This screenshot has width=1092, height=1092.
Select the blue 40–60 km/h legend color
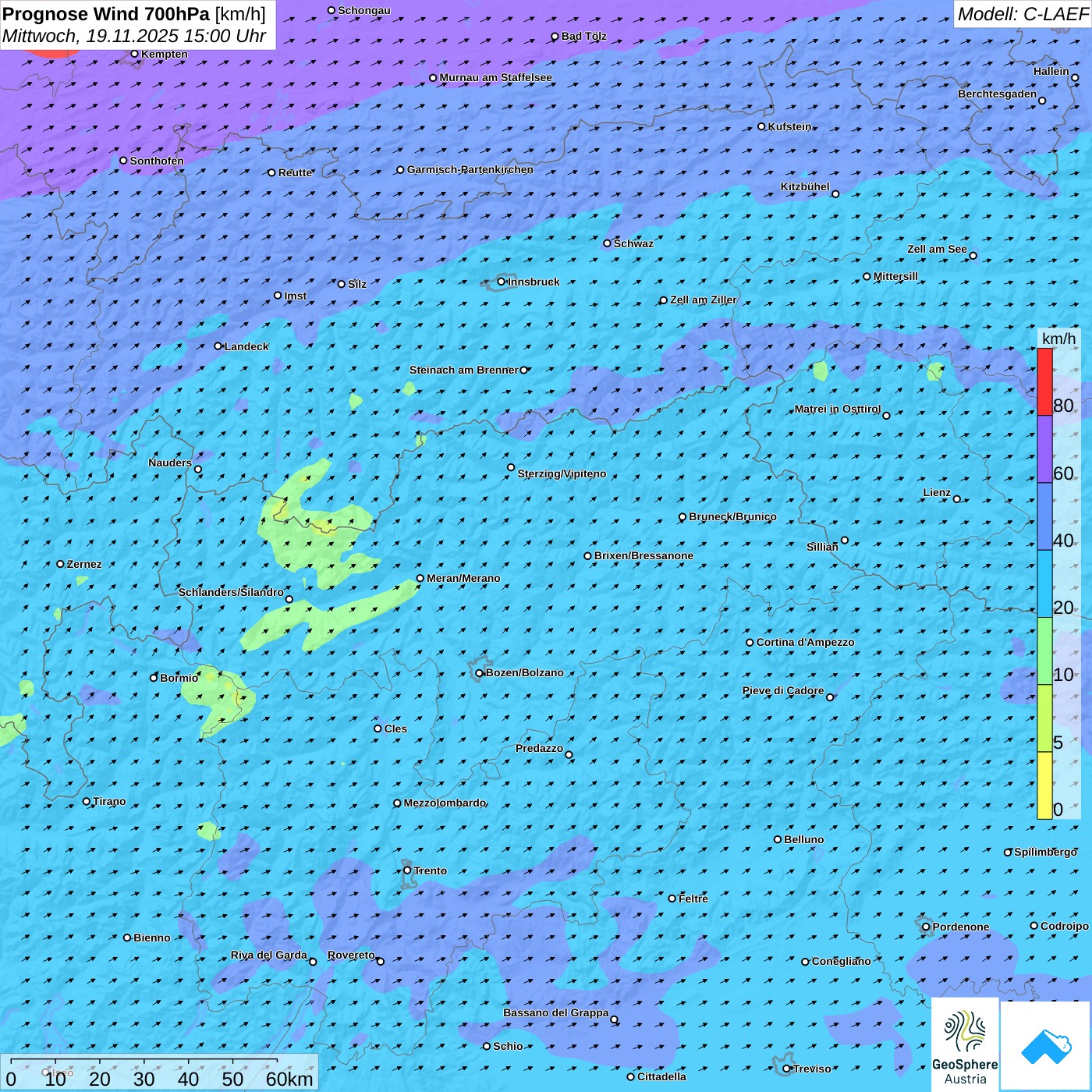pyautogui.click(x=1044, y=516)
